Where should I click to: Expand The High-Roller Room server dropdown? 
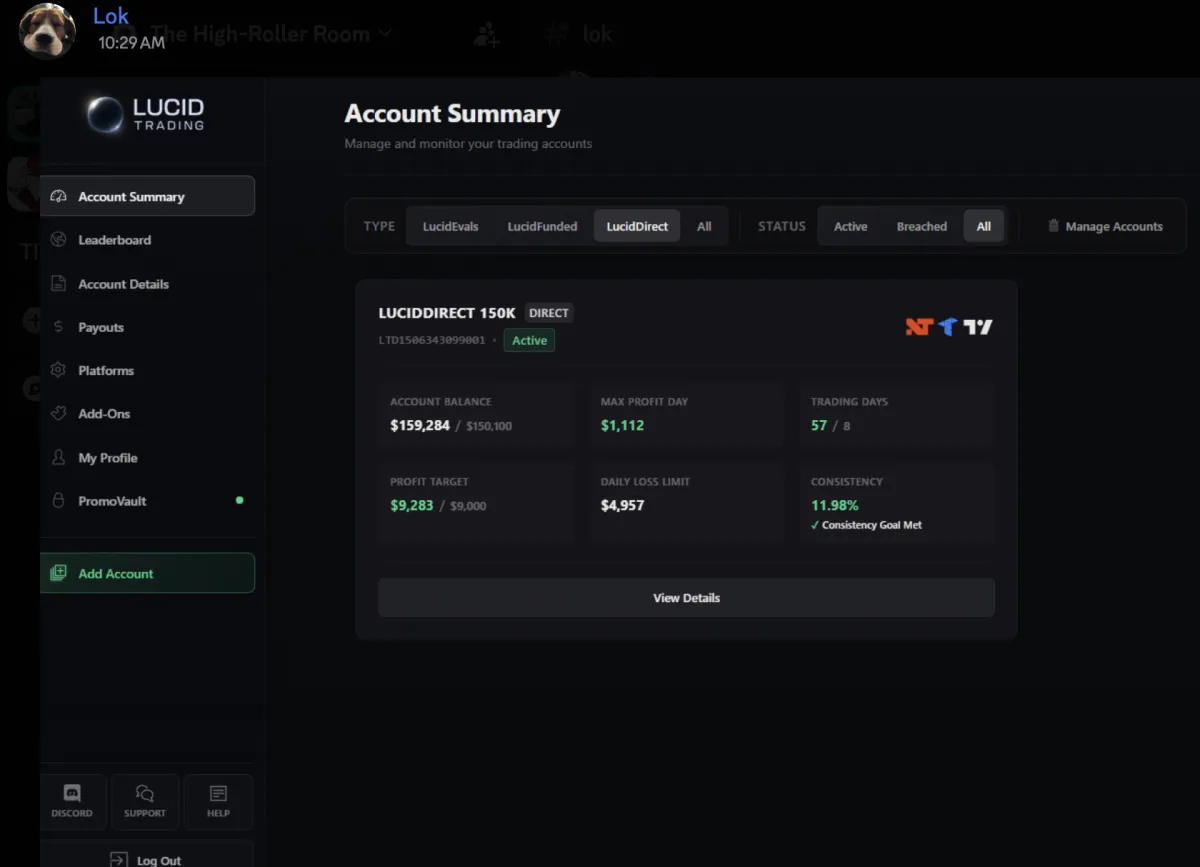point(385,34)
